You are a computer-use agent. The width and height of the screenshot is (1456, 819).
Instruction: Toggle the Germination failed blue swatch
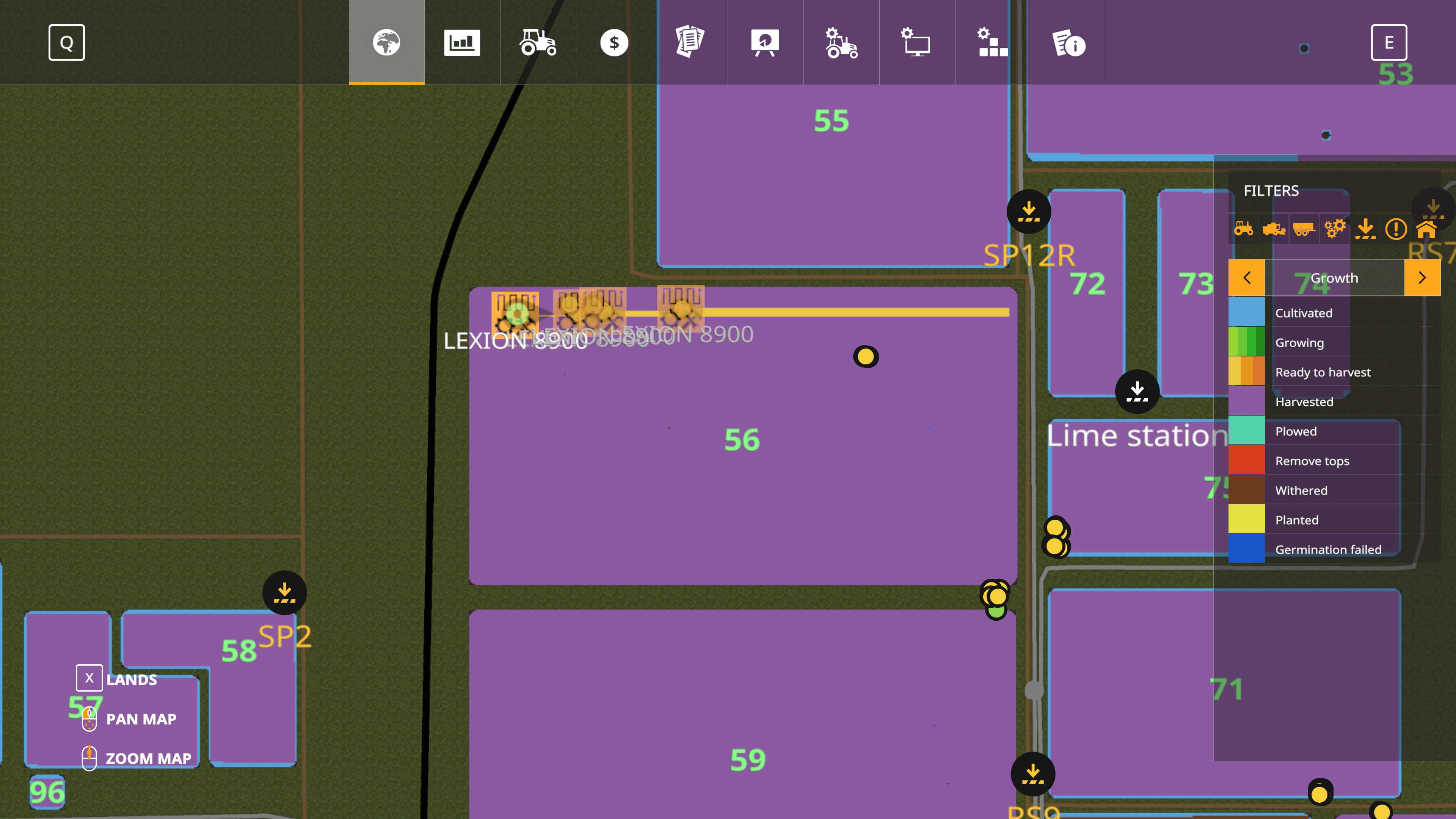pyautogui.click(x=1246, y=548)
